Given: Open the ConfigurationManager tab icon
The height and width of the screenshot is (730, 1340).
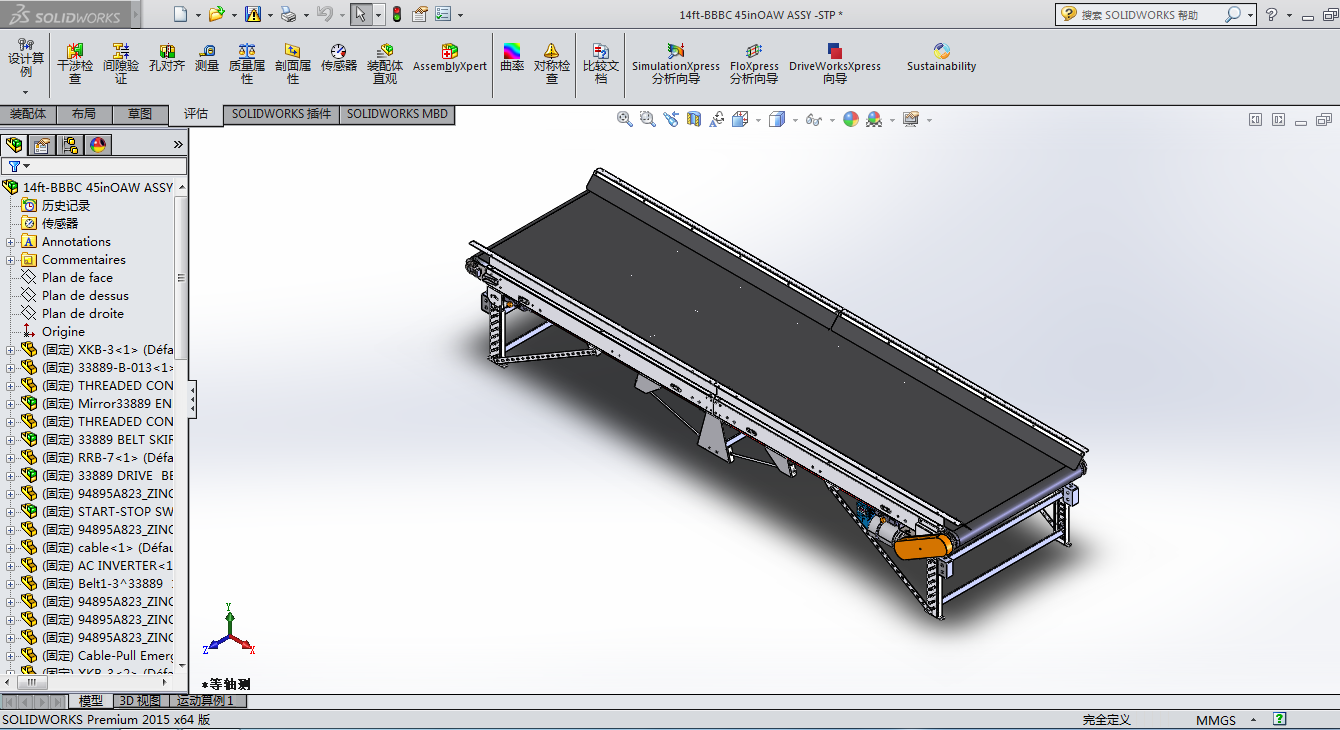Looking at the screenshot, I should click(70, 145).
